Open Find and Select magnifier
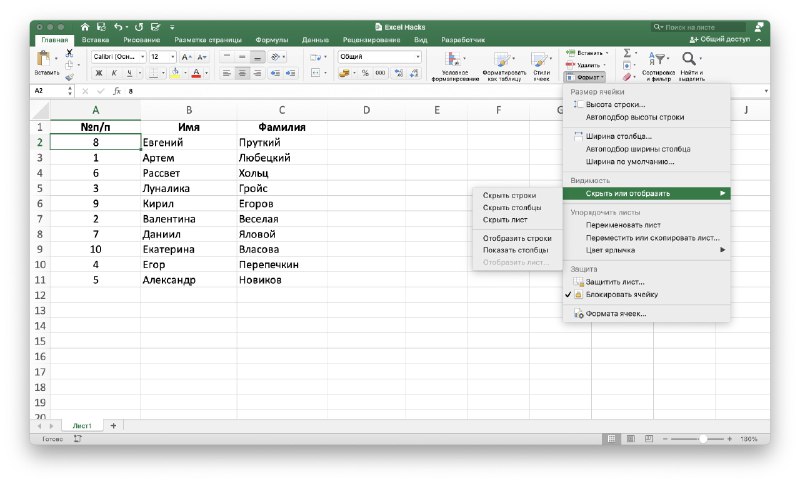This screenshot has width=800, height=484. 691,66
